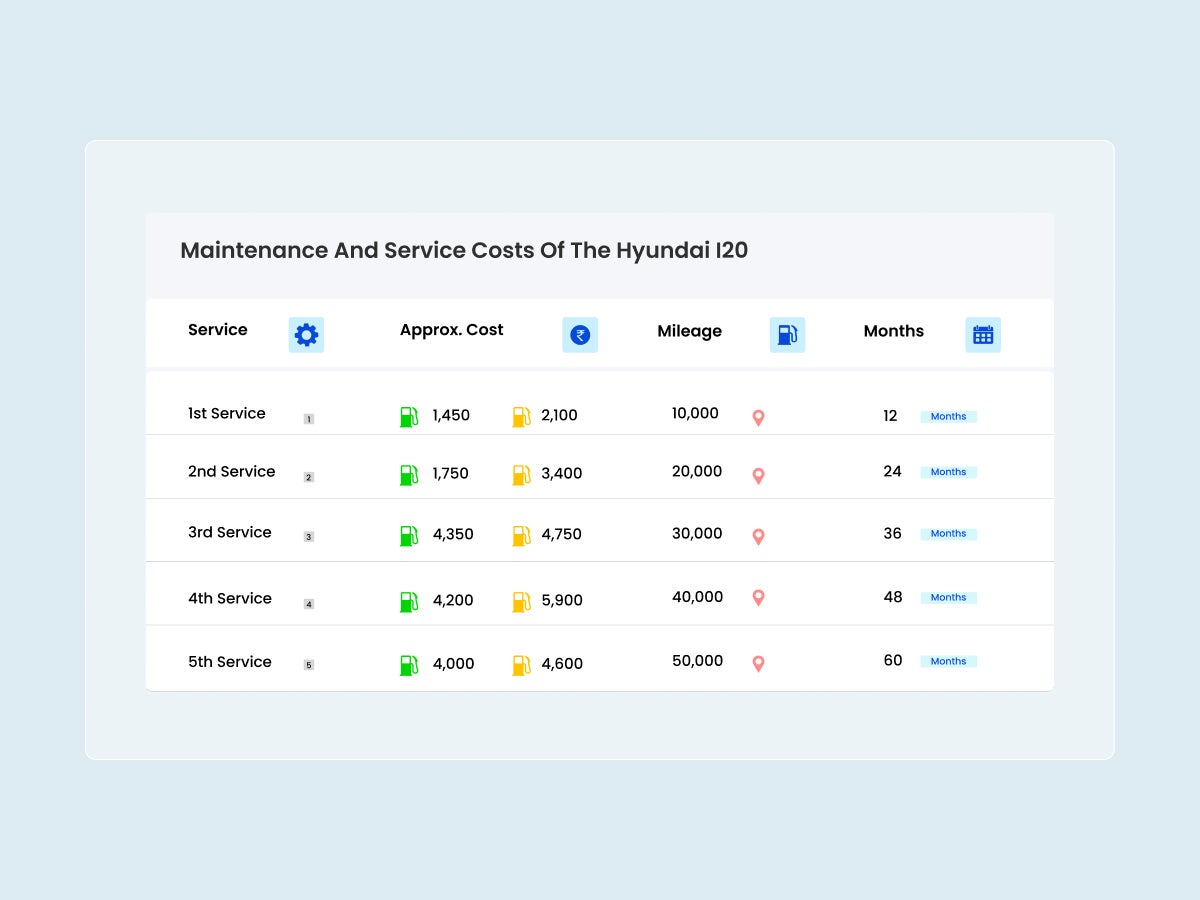Click the Months badge next to 48

coord(948,597)
